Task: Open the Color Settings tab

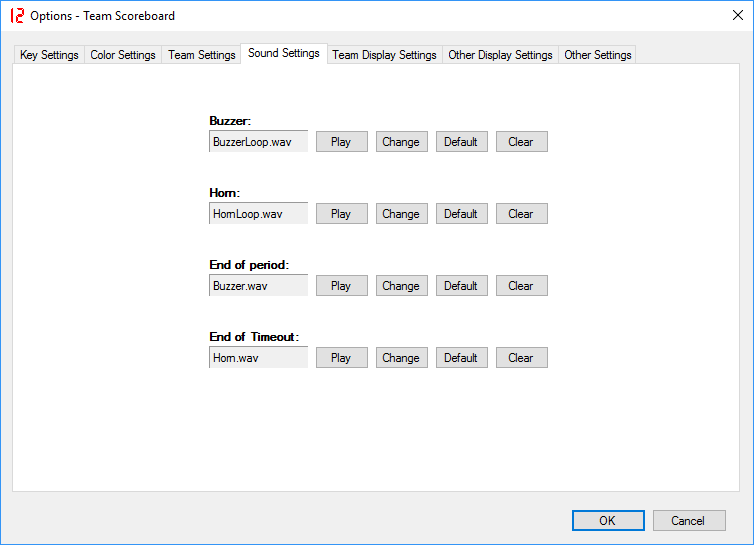Action: (123, 55)
